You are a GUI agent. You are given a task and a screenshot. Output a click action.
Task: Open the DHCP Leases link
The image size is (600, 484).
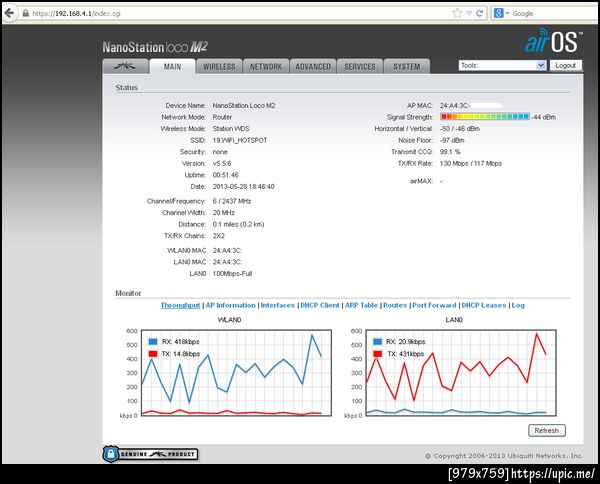coord(484,305)
